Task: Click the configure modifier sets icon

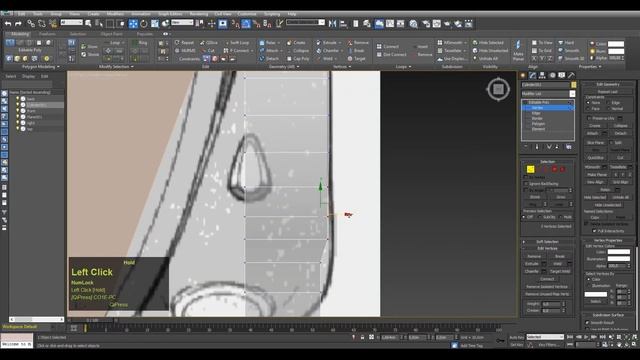Action: coord(569,147)
